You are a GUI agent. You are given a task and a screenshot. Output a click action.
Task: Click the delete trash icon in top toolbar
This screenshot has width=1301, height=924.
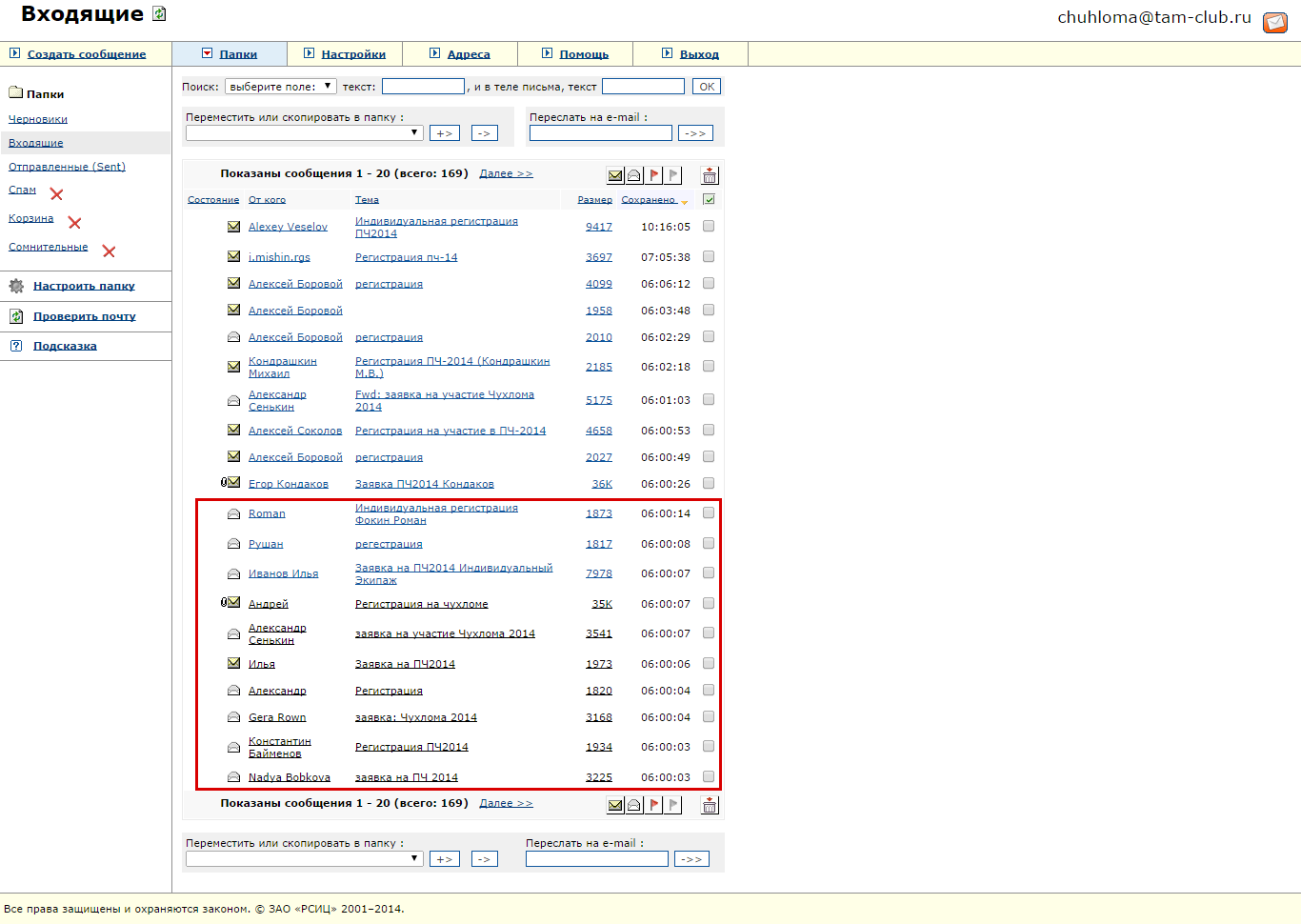pos(710,175)
